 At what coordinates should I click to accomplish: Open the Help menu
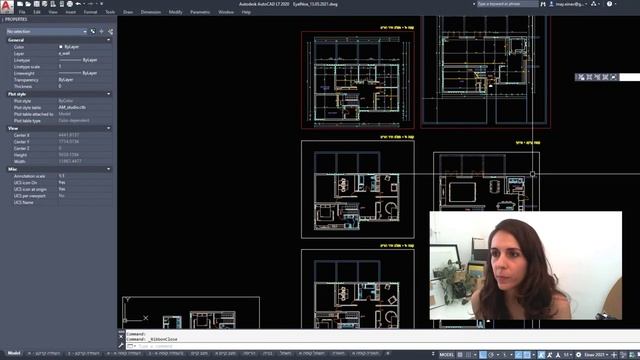pyautogui.click(x=246, y=12)
